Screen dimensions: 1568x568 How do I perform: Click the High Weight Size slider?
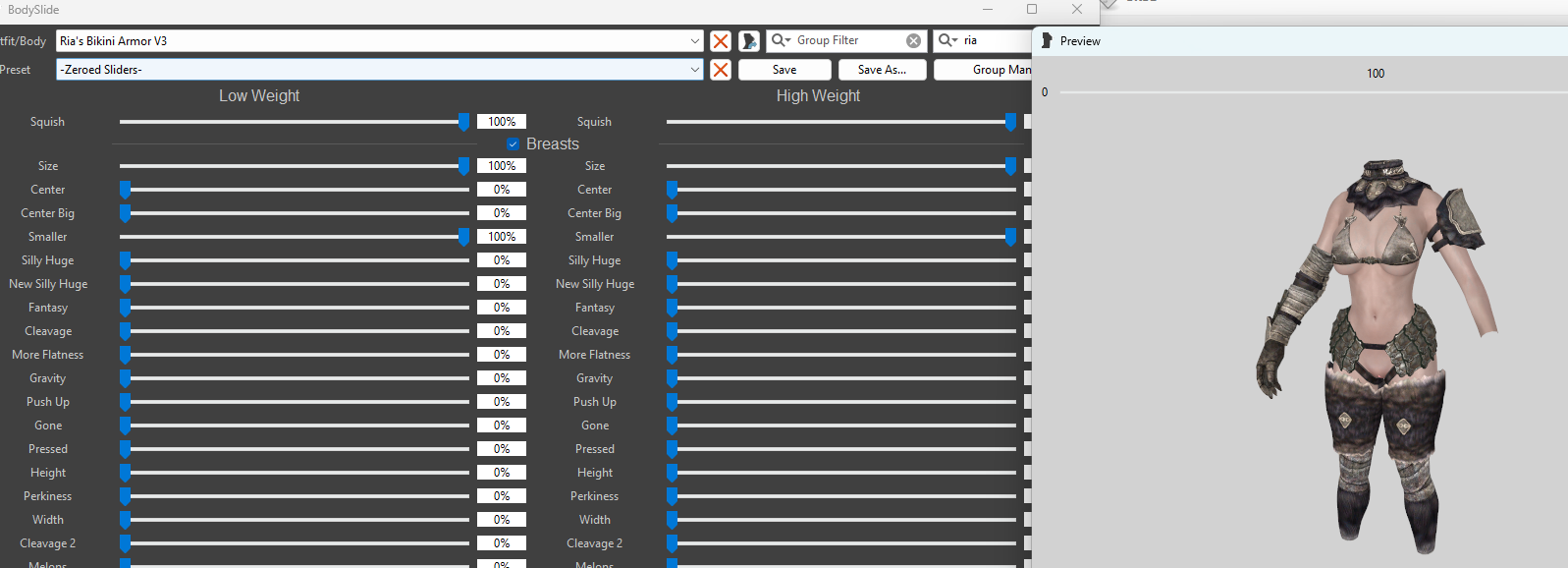coord(841,166)
